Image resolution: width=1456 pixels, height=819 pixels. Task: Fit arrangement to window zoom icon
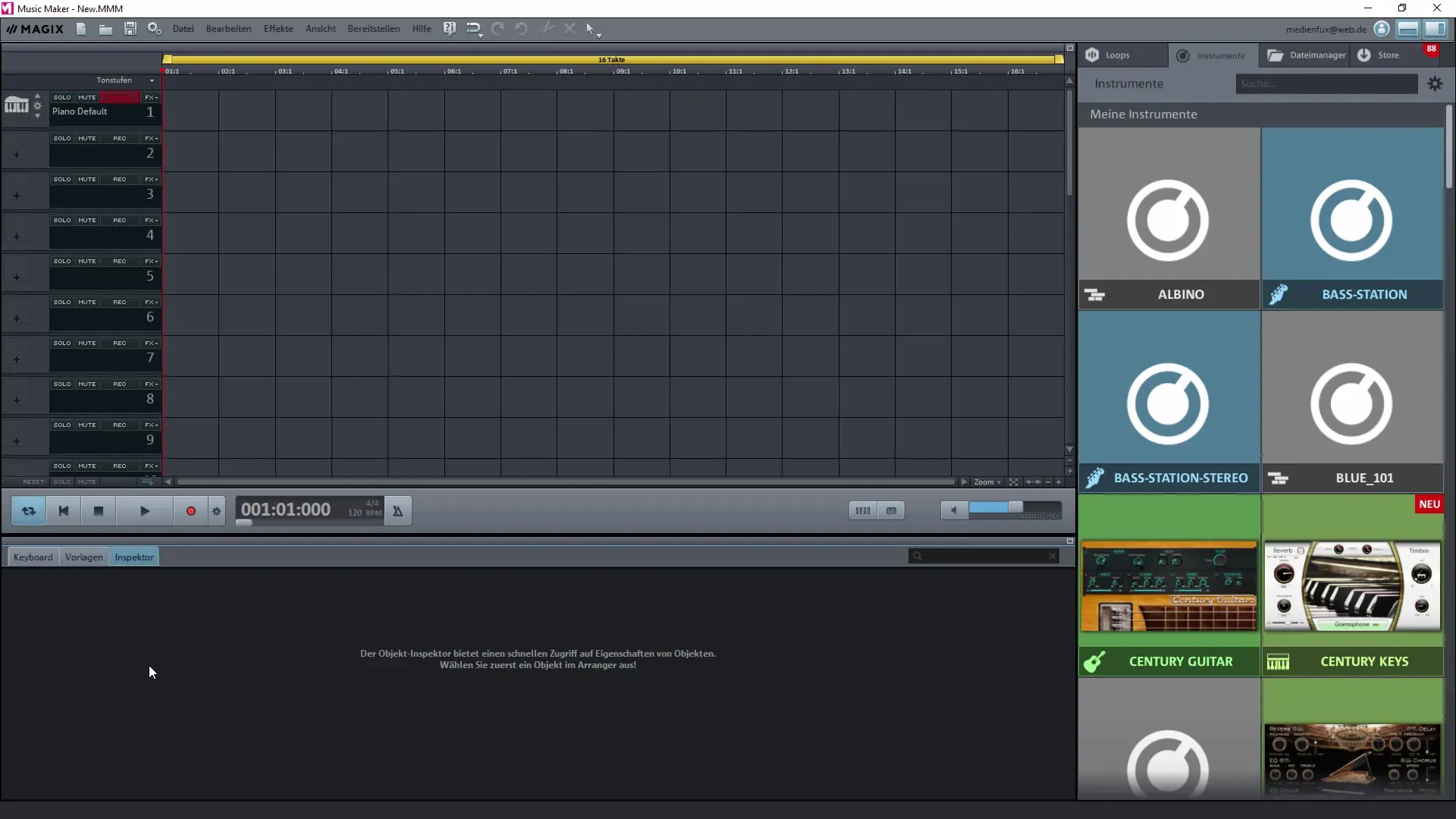pyautogui.click(x=1013, y=482)
